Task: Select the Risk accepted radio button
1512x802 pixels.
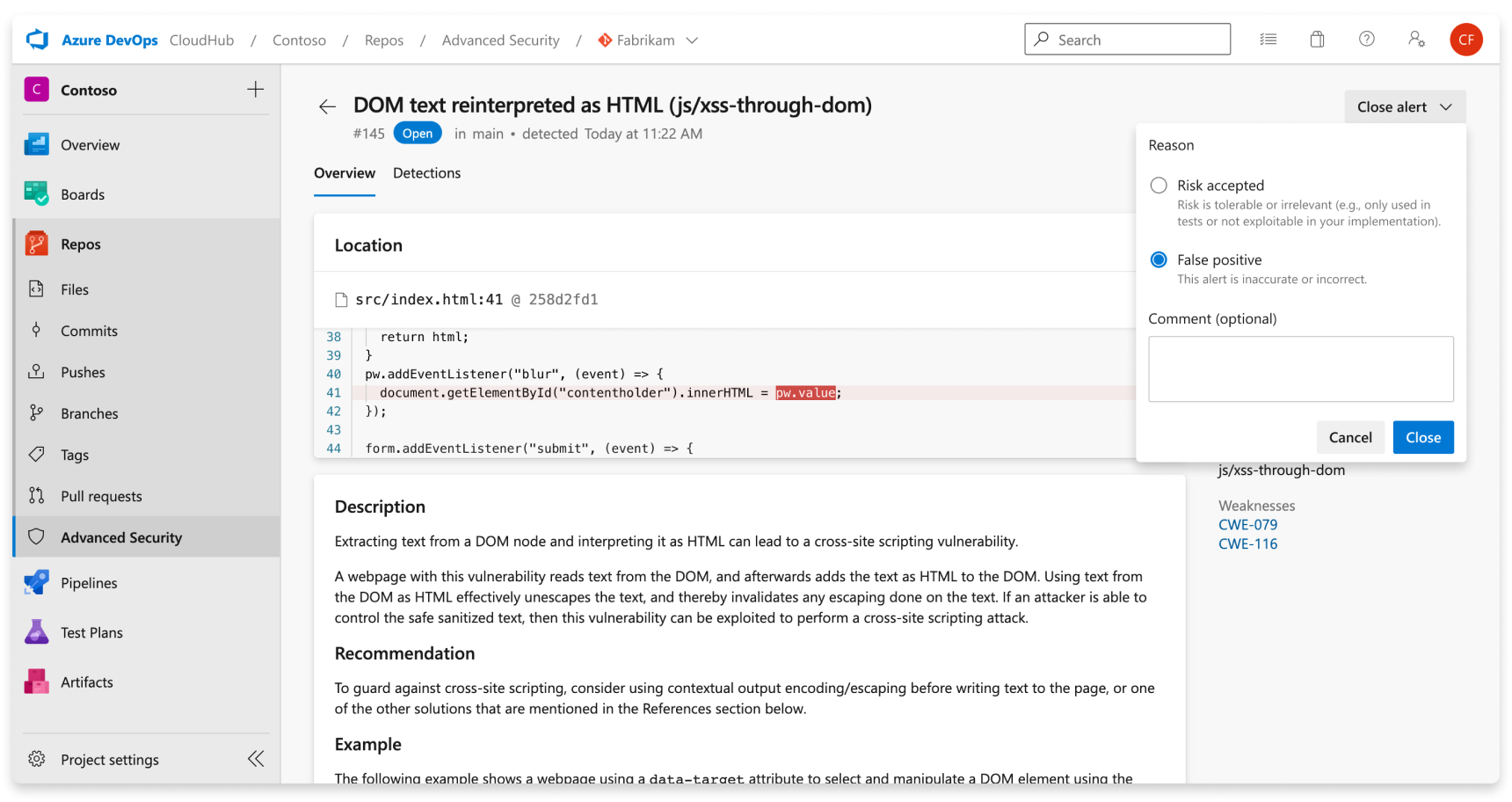Action: 1159,186
